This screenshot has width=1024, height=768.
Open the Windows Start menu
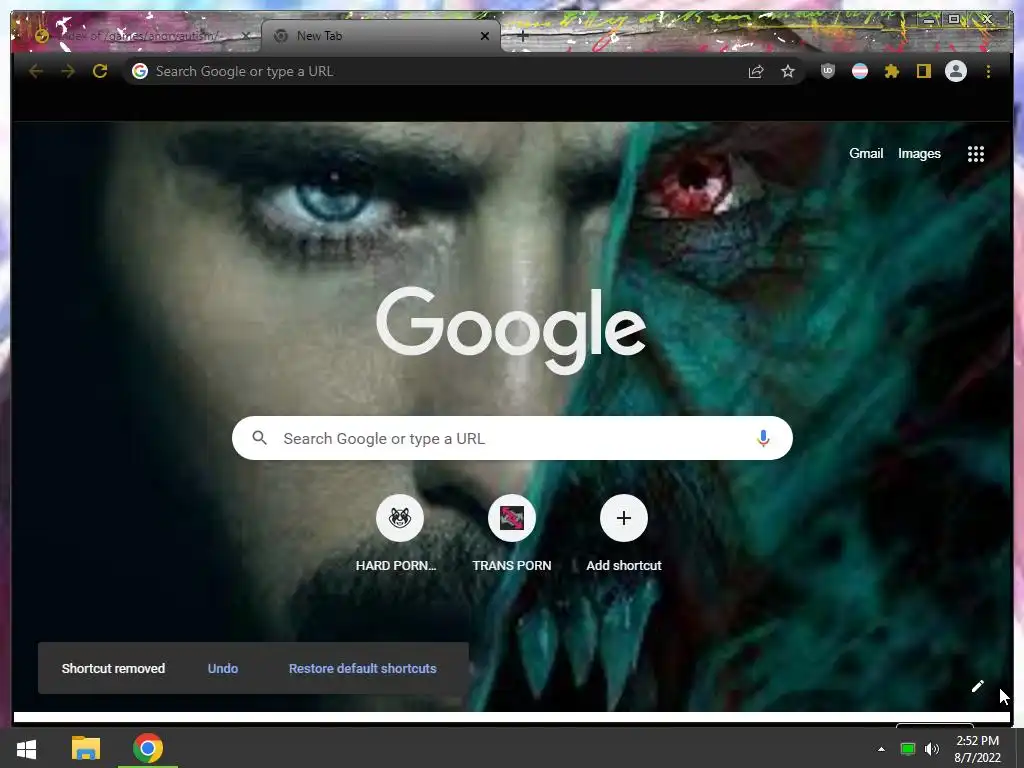26,749
